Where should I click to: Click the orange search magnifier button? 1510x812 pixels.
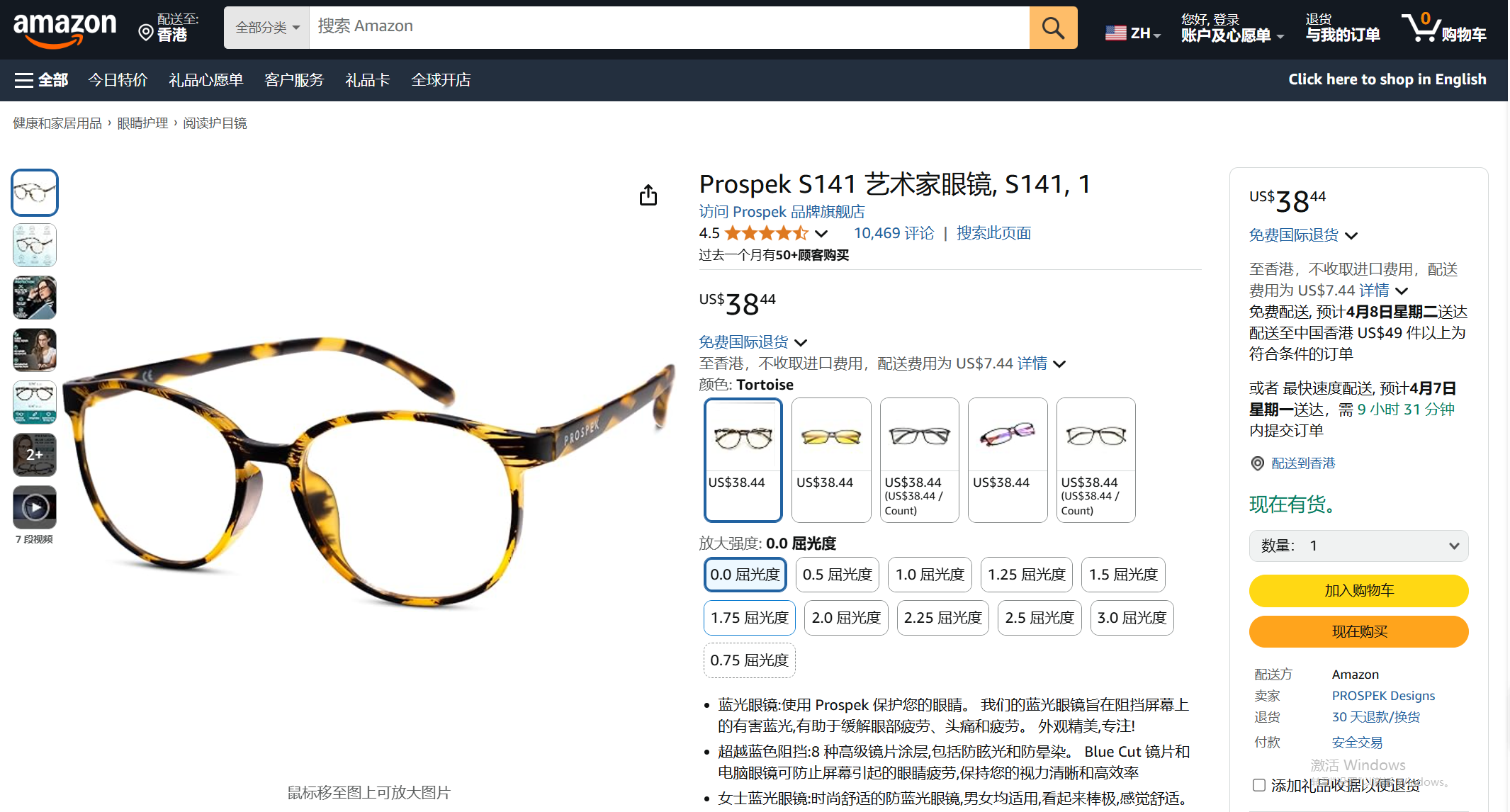(1053, 28)
